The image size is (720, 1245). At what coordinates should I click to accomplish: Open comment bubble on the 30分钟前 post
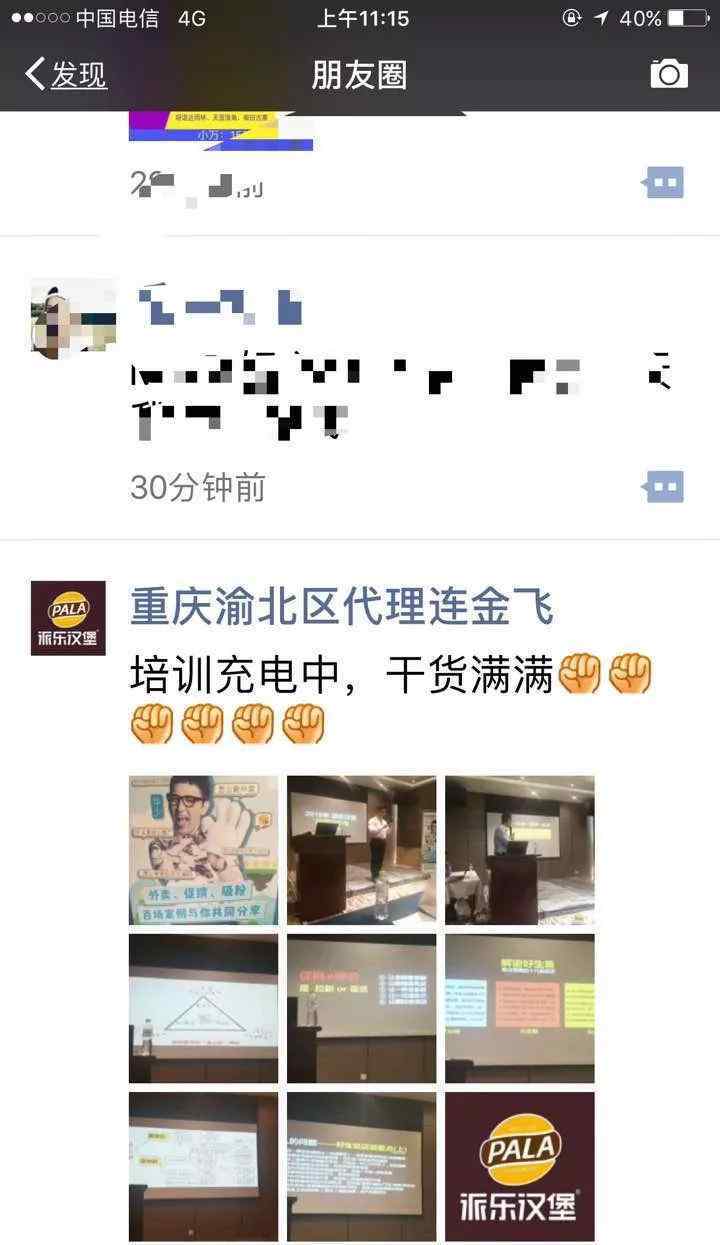663,487
